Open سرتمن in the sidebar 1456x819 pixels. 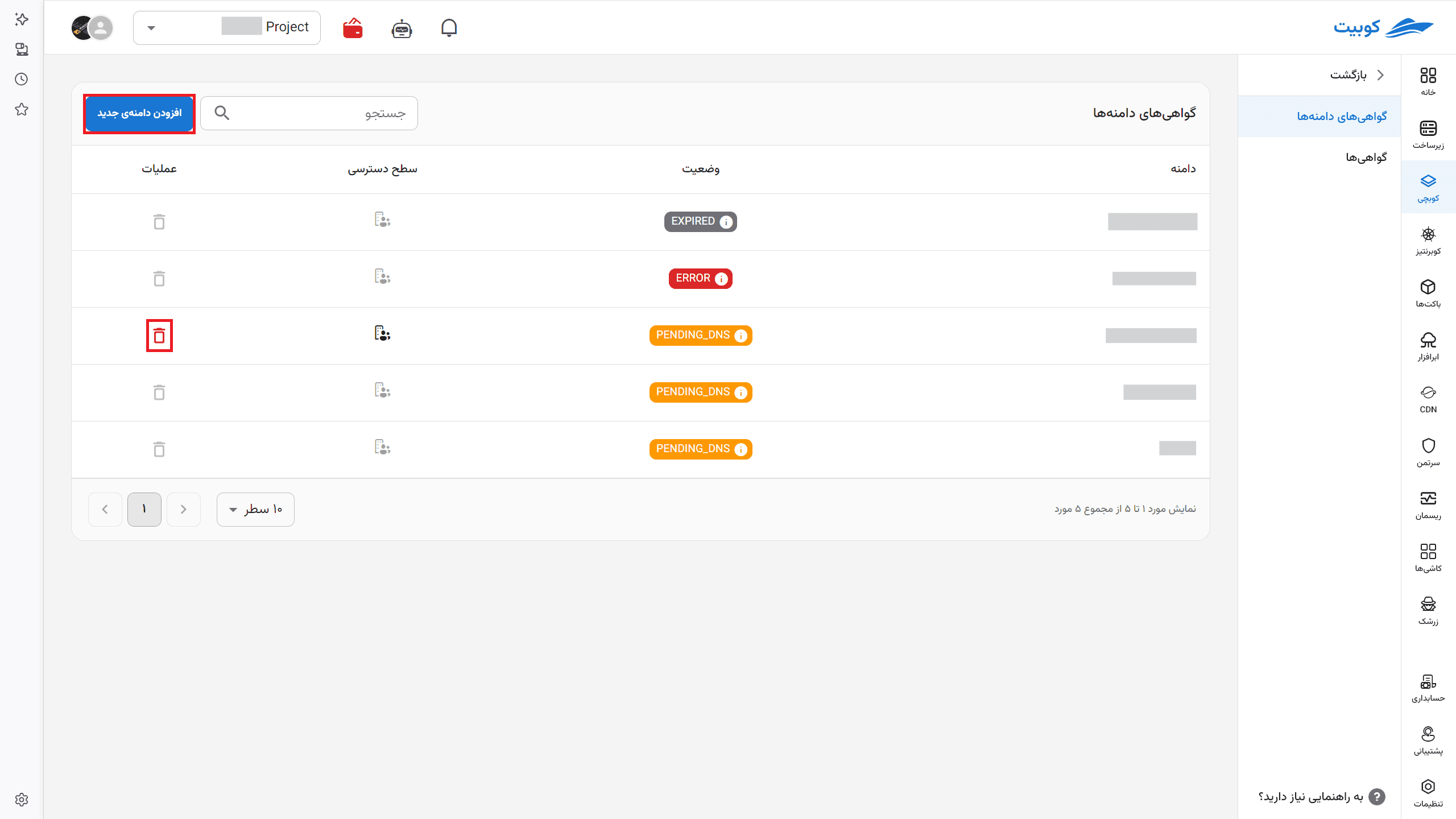(x=1428, y=452)
